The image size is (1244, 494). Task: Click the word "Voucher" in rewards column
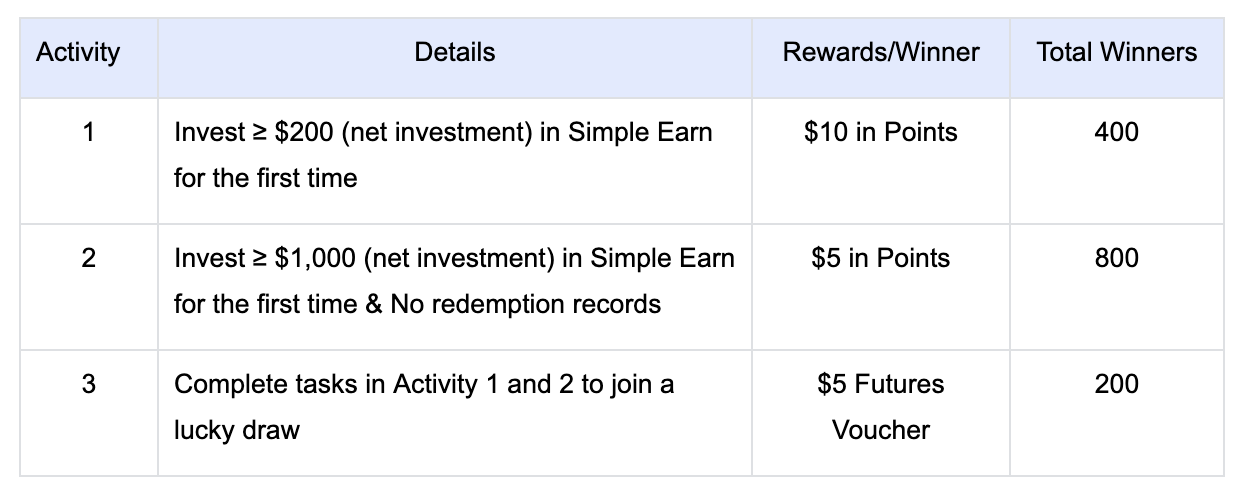pyautogui.click(x=880, y=430)
